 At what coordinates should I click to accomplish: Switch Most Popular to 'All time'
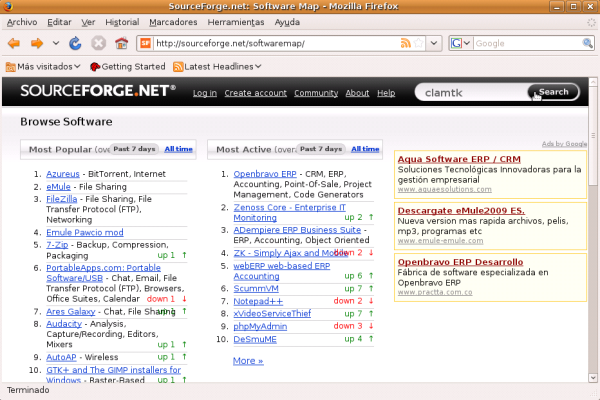[x=179, y=149]
